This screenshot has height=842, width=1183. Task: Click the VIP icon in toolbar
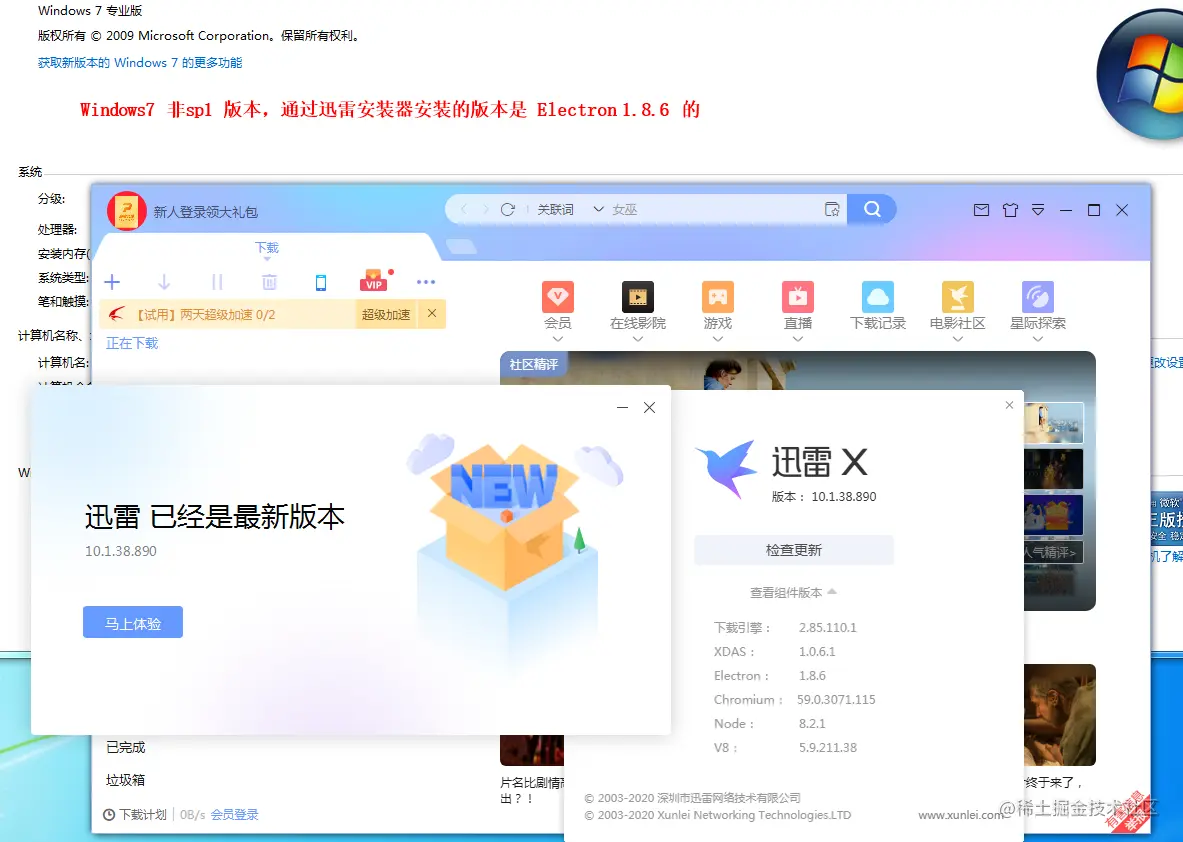(373, 281)
